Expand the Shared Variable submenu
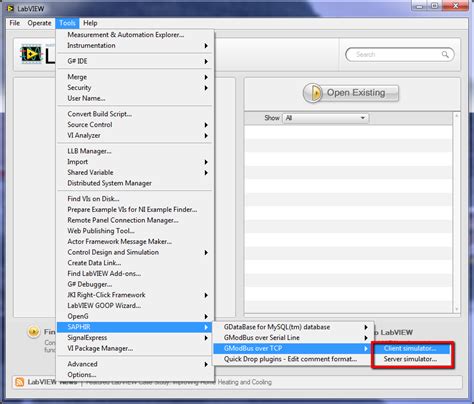 (135, 172)
